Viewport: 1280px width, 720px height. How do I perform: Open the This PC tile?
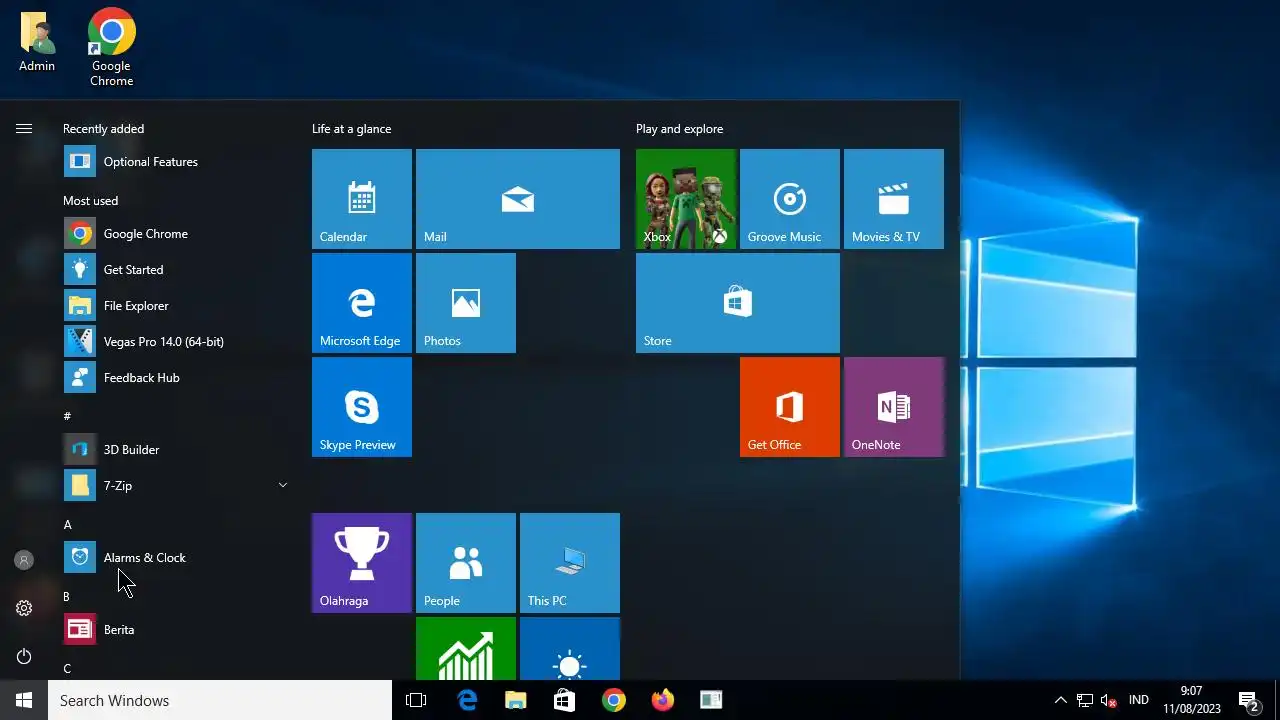(570, 563)
